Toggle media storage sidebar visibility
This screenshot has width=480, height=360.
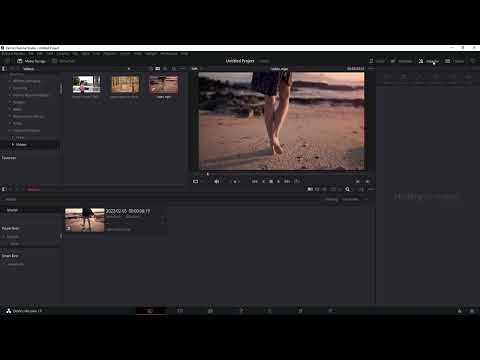4,69
